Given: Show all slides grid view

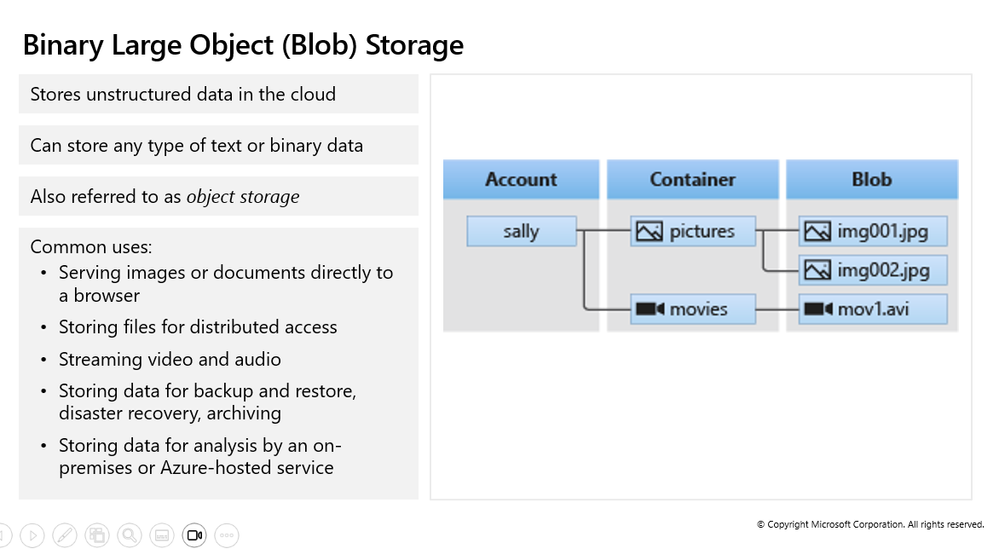Looking at the screenshot, I should (x=97, y=535).
